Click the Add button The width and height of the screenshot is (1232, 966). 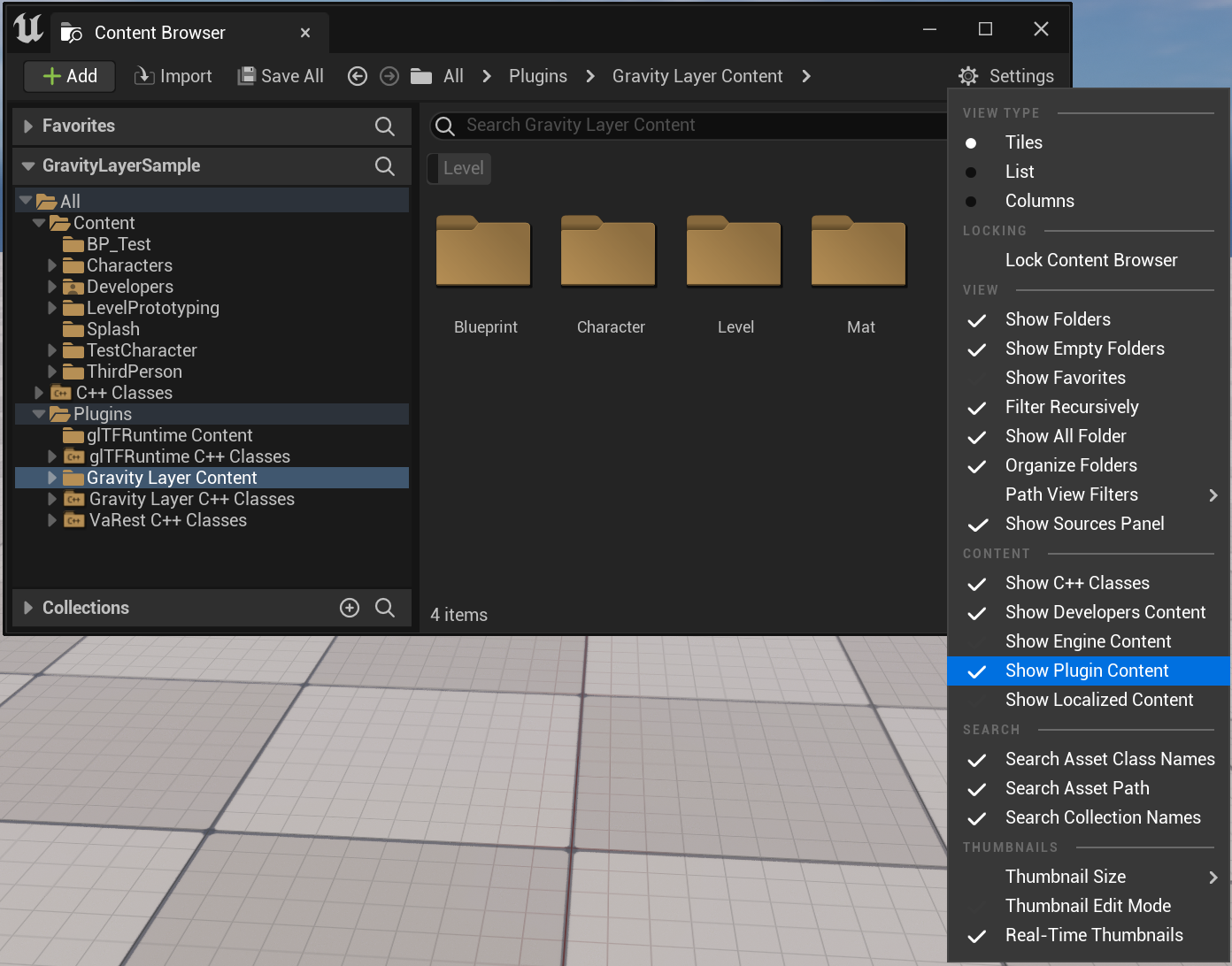[69, 76]
